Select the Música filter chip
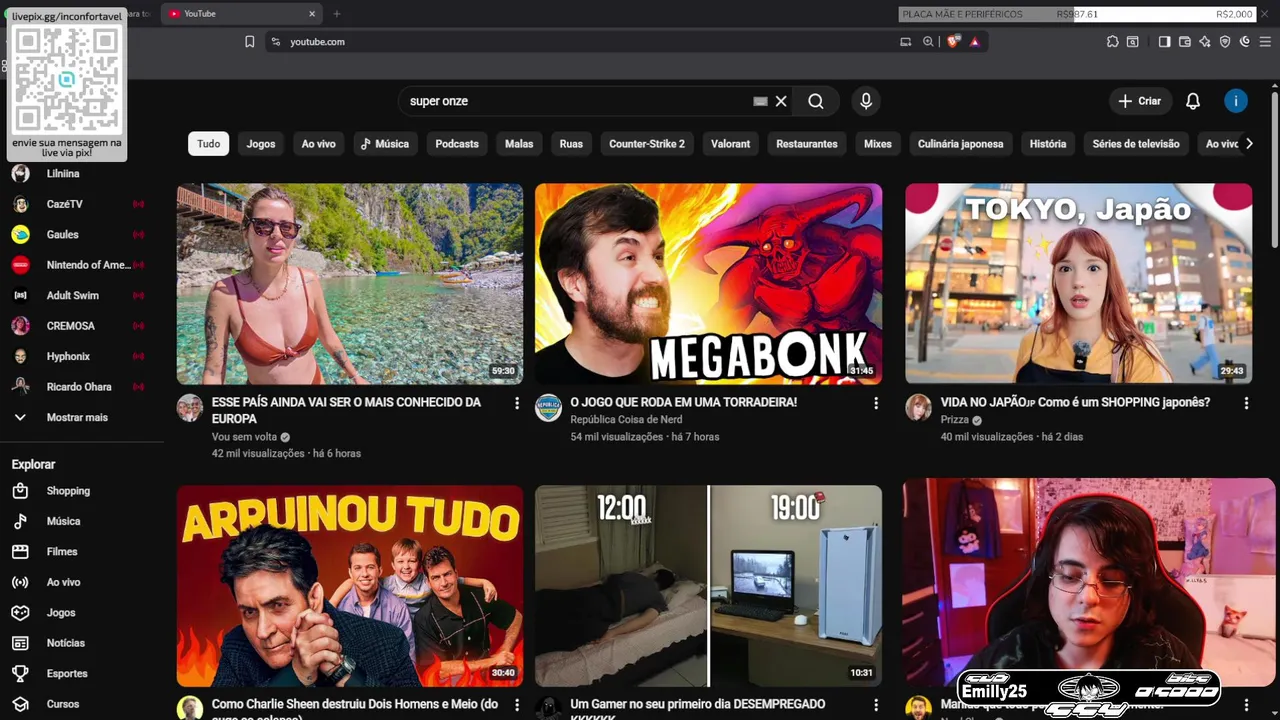The image size is (1280, 720). (x=385, y=144)
